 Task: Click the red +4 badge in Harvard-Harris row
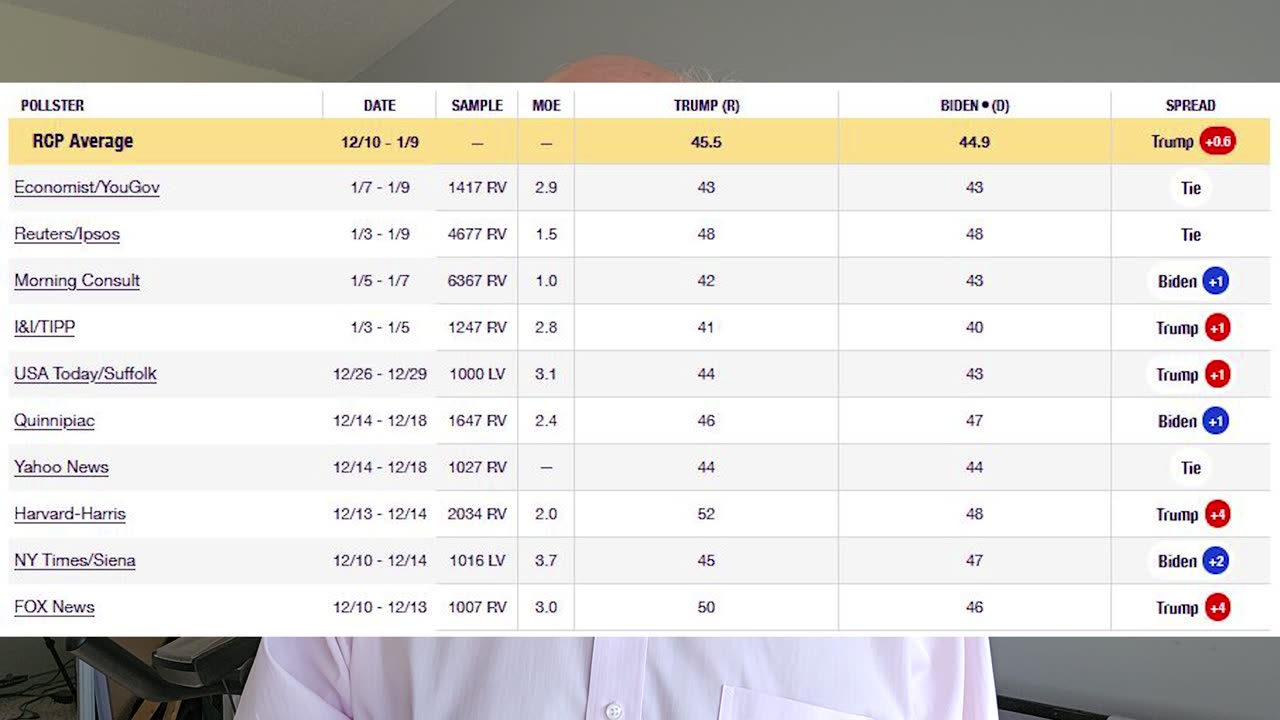coord(1217,514)
